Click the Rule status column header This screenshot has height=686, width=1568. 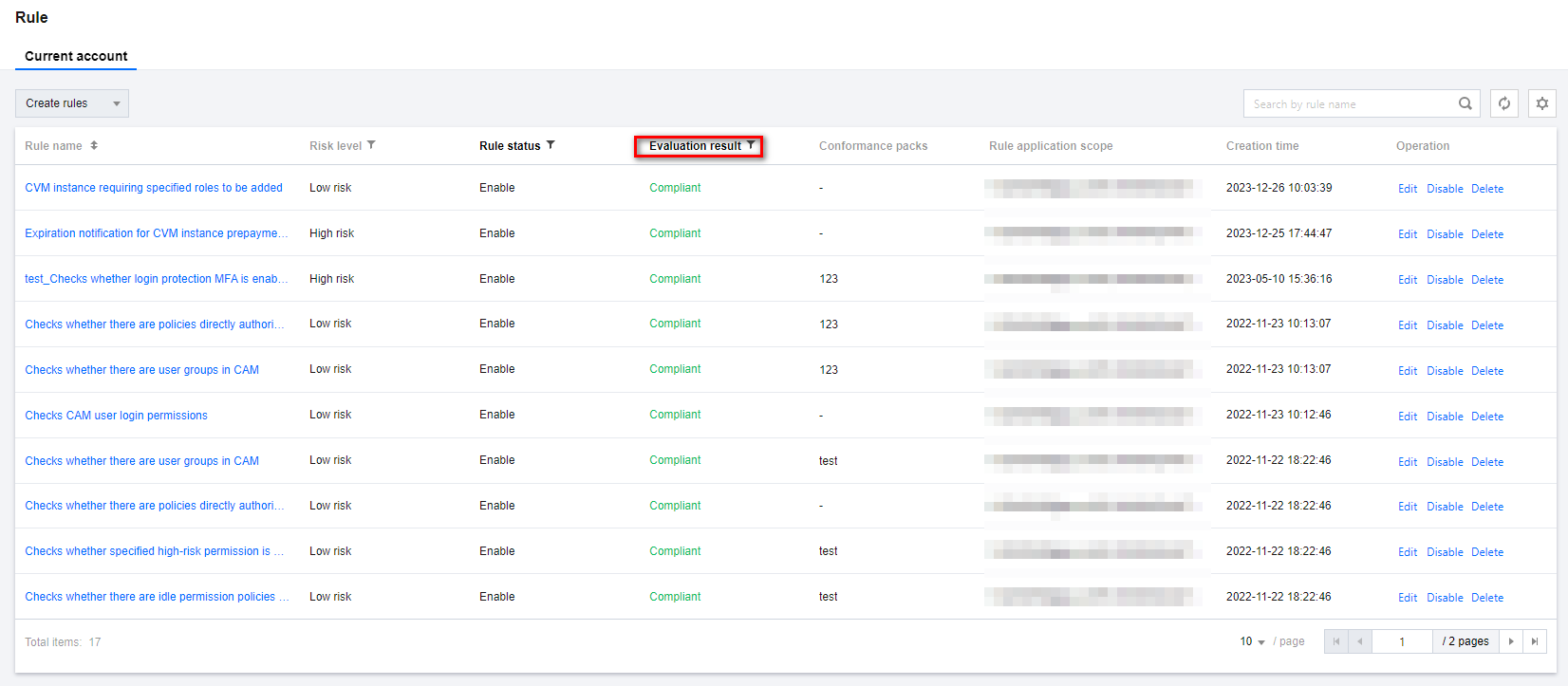(x=510, y=146)
